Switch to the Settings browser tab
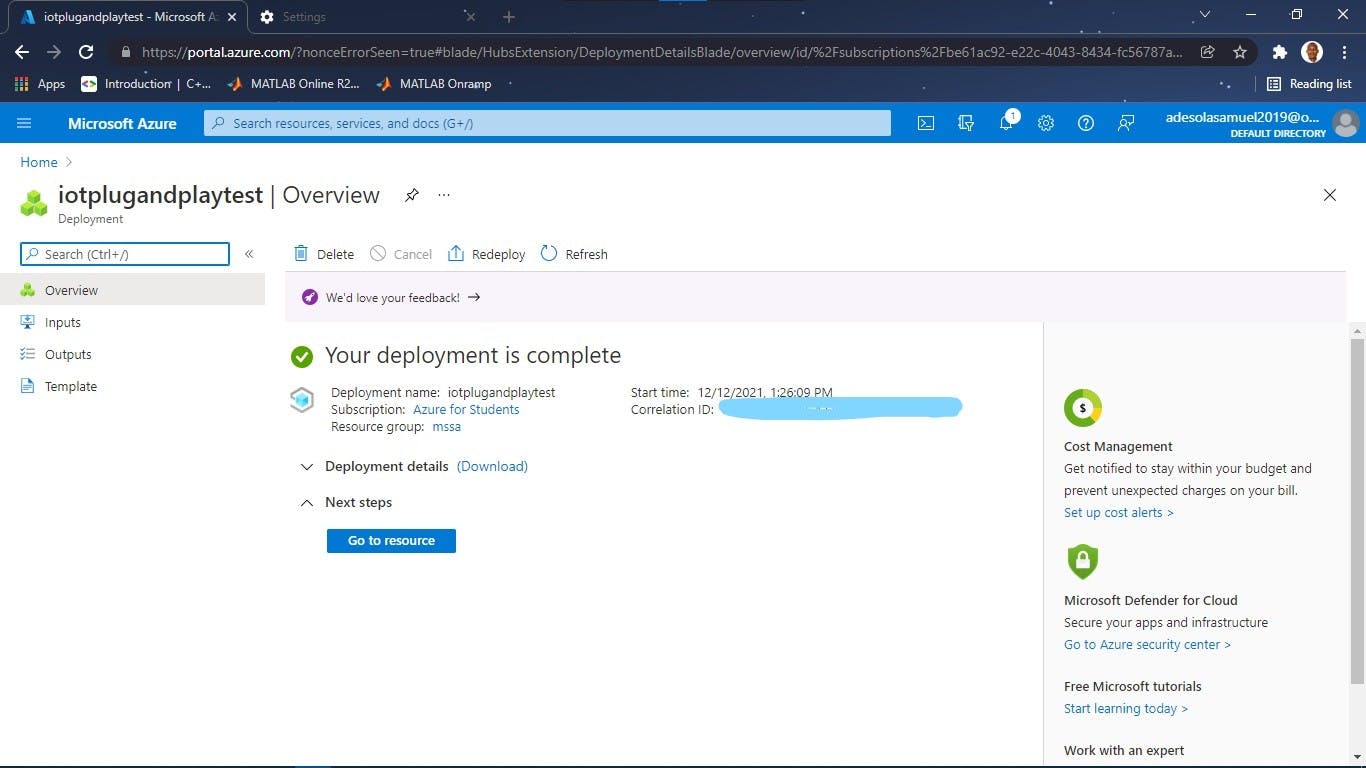 point(365,17)
